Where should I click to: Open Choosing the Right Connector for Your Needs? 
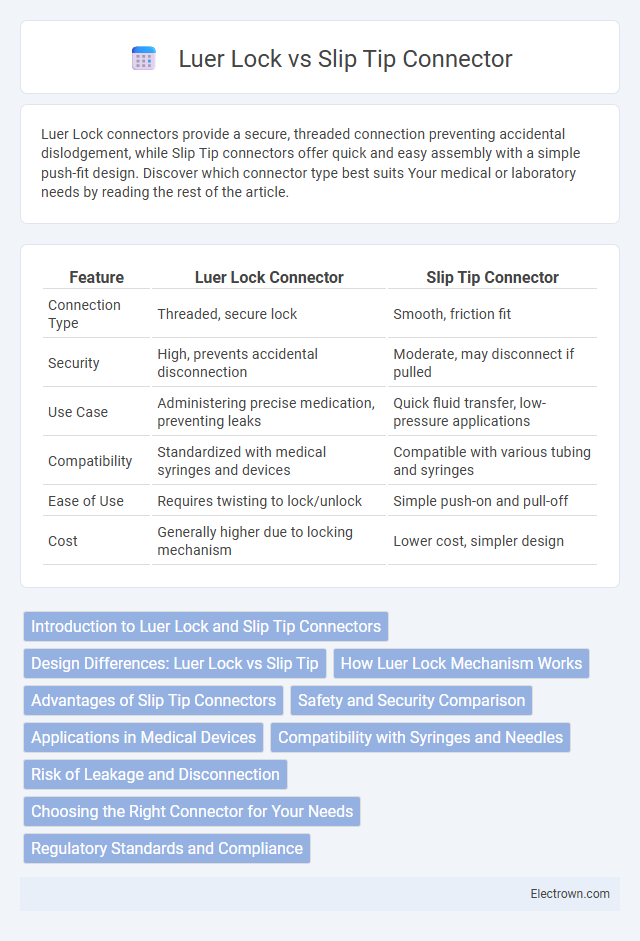click(192, 811)
